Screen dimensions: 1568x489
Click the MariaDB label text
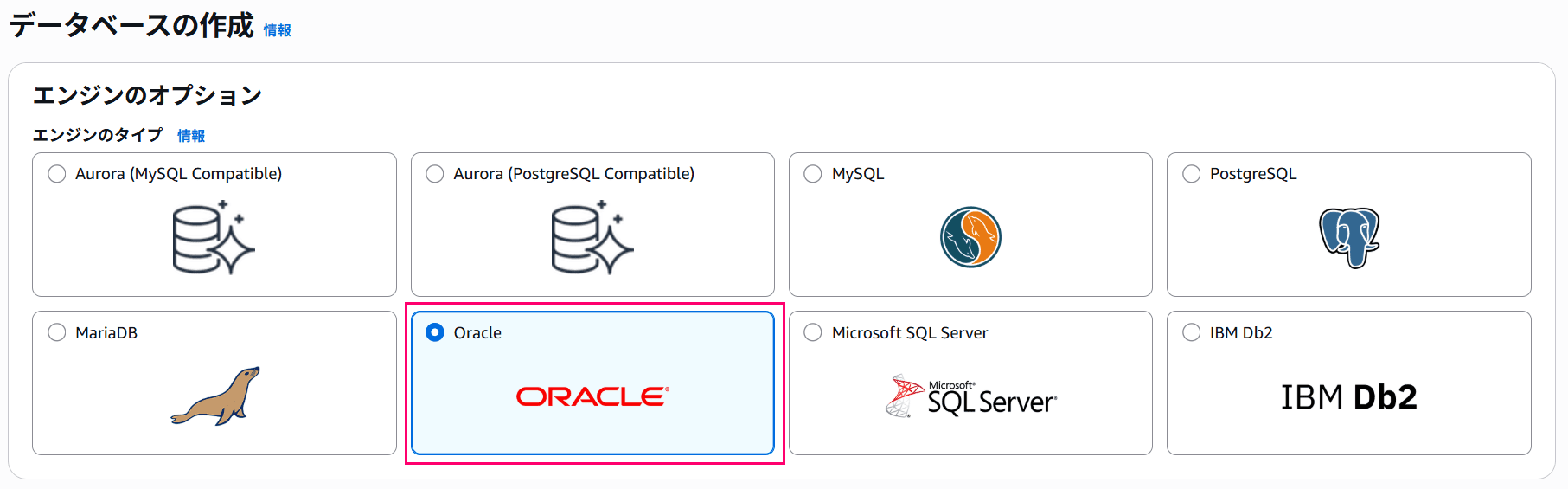tap(106, 333)
